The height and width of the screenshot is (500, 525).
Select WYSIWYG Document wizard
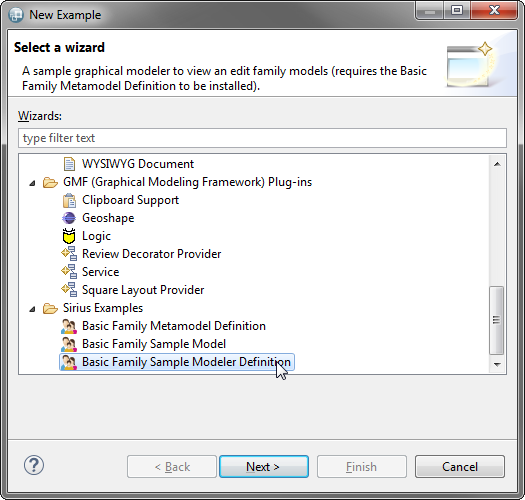click(138, 164)
